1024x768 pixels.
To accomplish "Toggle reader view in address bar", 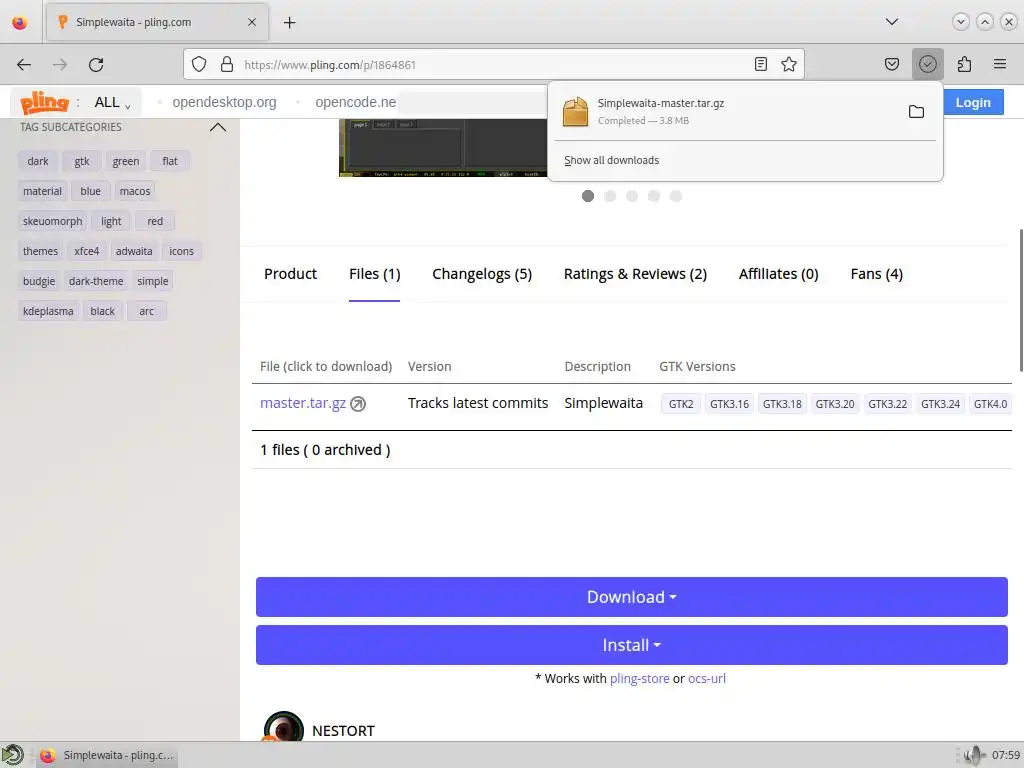I will [x=761, y=64].
